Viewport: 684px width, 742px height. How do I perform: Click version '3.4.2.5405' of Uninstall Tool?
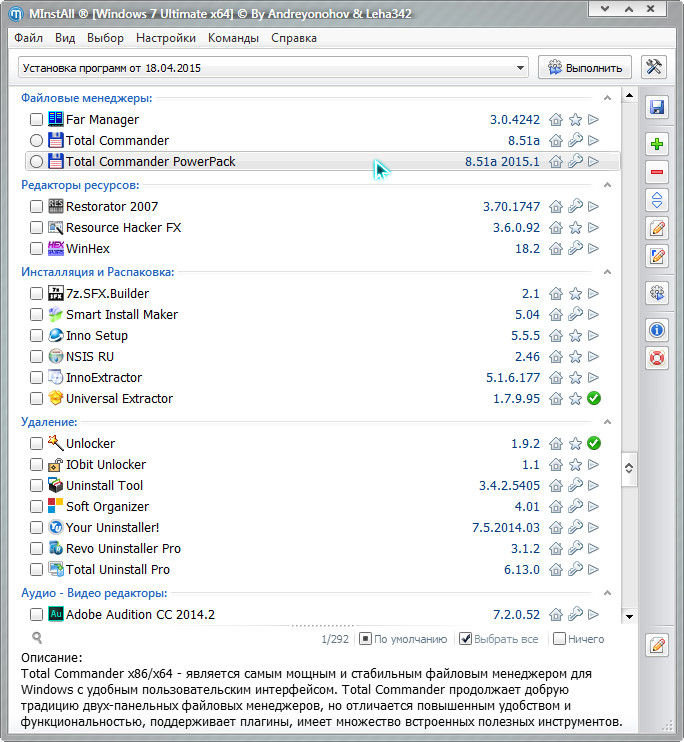point(509,486)
